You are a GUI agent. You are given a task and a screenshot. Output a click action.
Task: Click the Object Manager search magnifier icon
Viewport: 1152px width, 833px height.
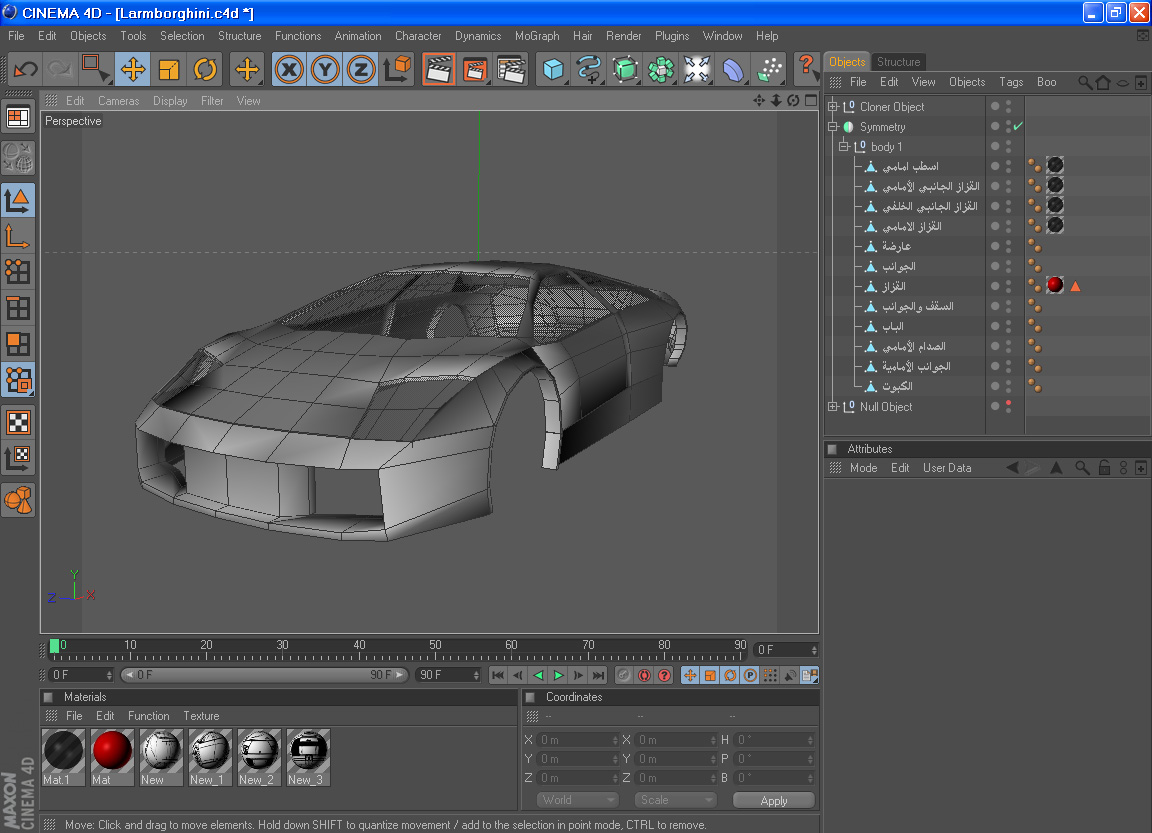(1084, 82)
